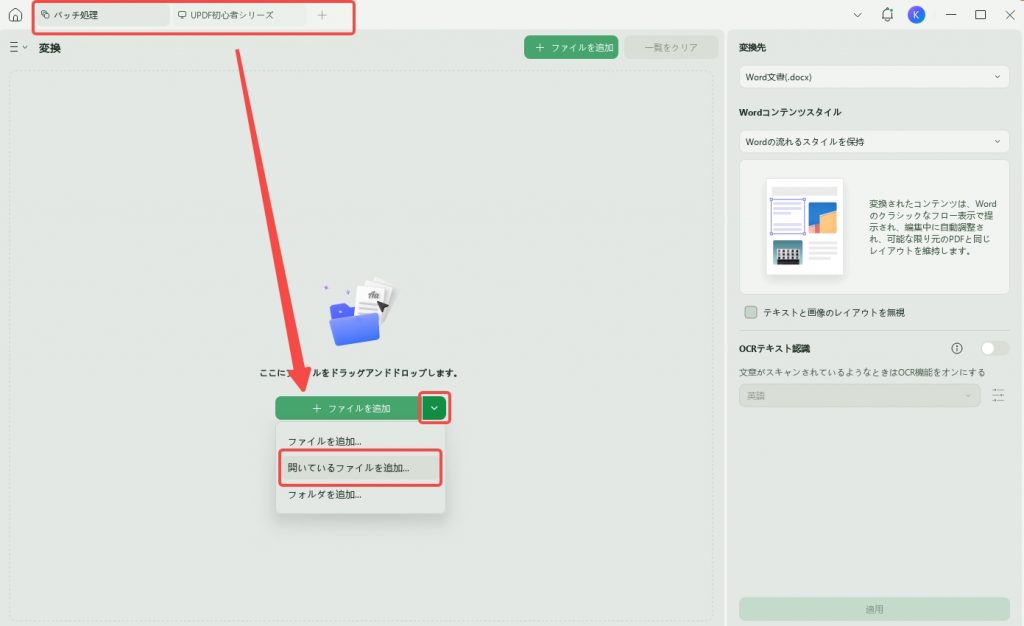
Task: Check テキストと画像のレイアウトを無視 checkbox
Action: pos(750,312)
